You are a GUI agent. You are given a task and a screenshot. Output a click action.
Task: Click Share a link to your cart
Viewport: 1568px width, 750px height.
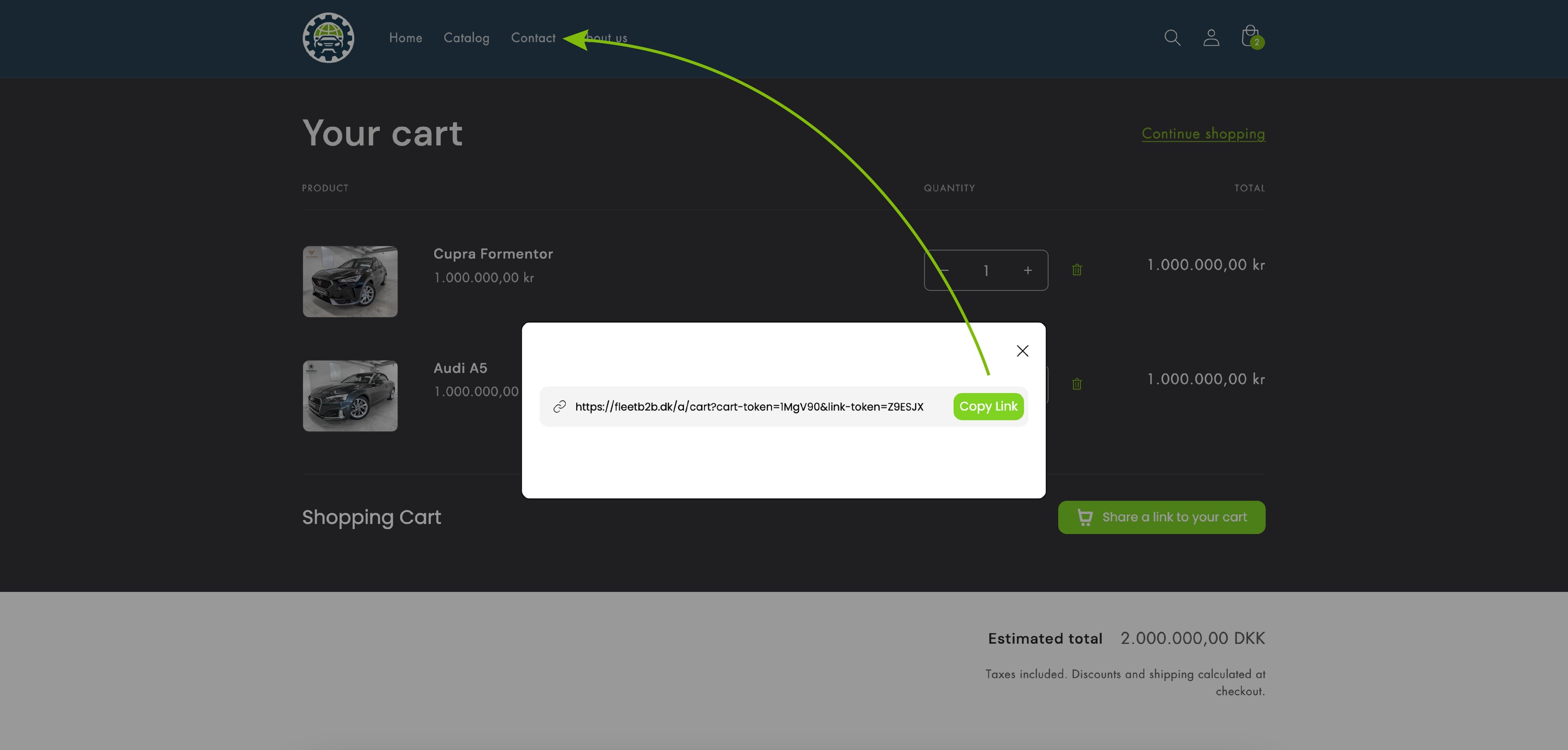1161,518
